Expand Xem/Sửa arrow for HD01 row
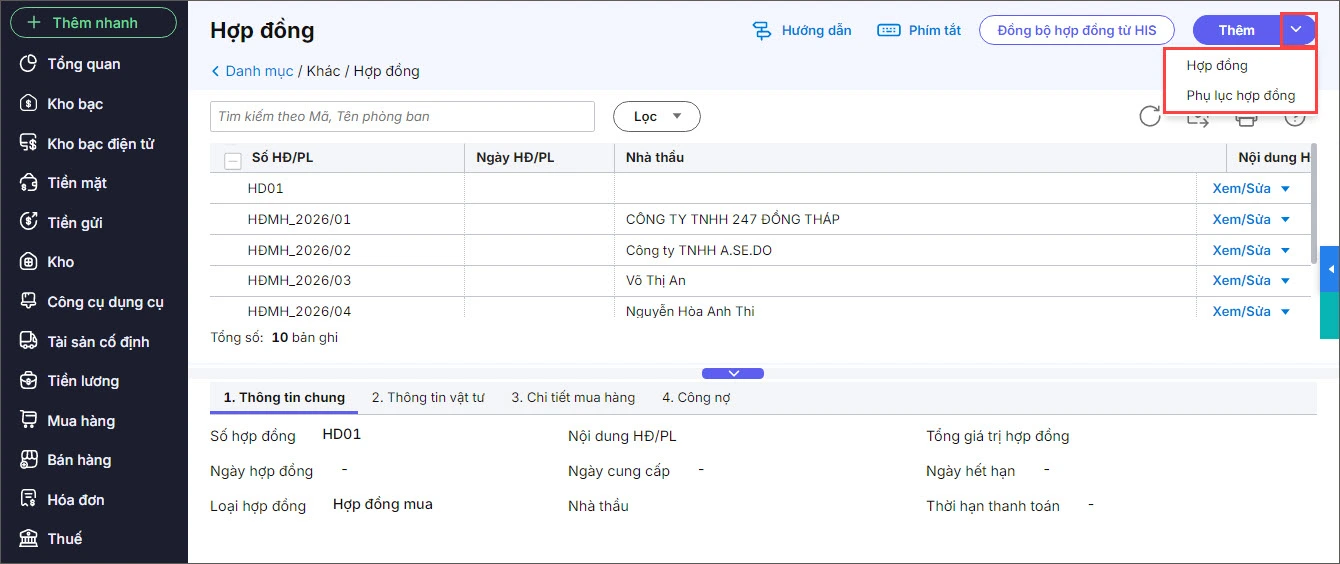The image size is (1340, 564). tap(1285, 189)
